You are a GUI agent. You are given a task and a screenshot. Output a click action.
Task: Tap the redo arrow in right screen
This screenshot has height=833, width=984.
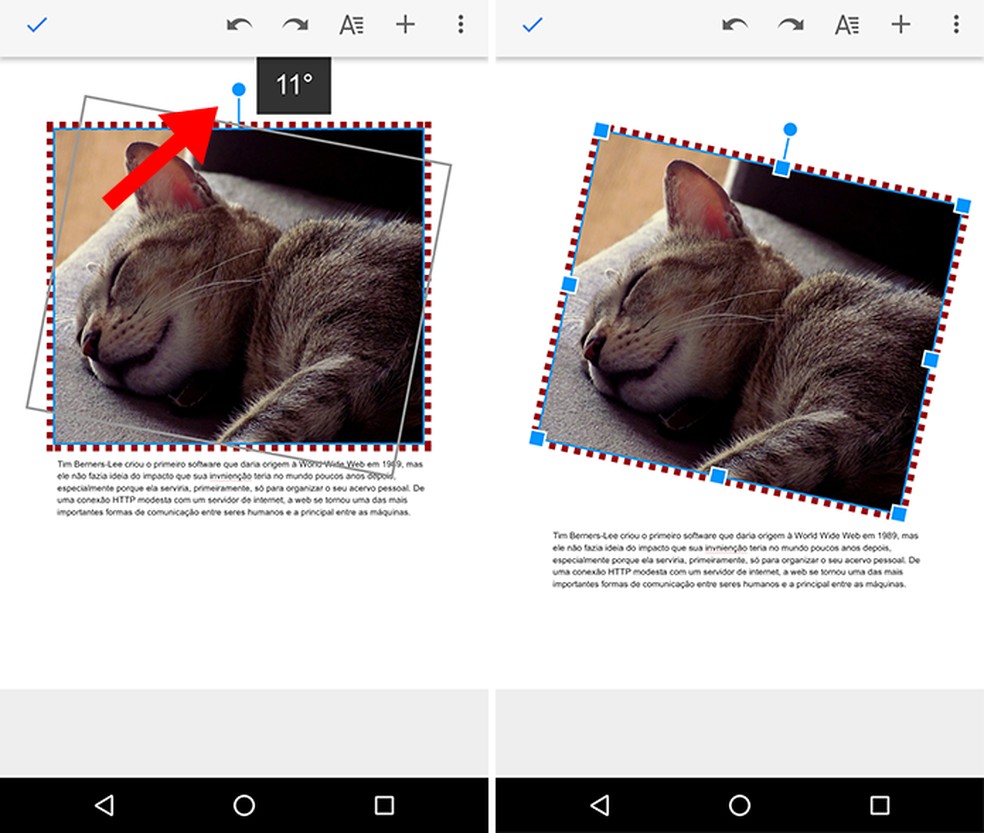click(x=791, y=25)
